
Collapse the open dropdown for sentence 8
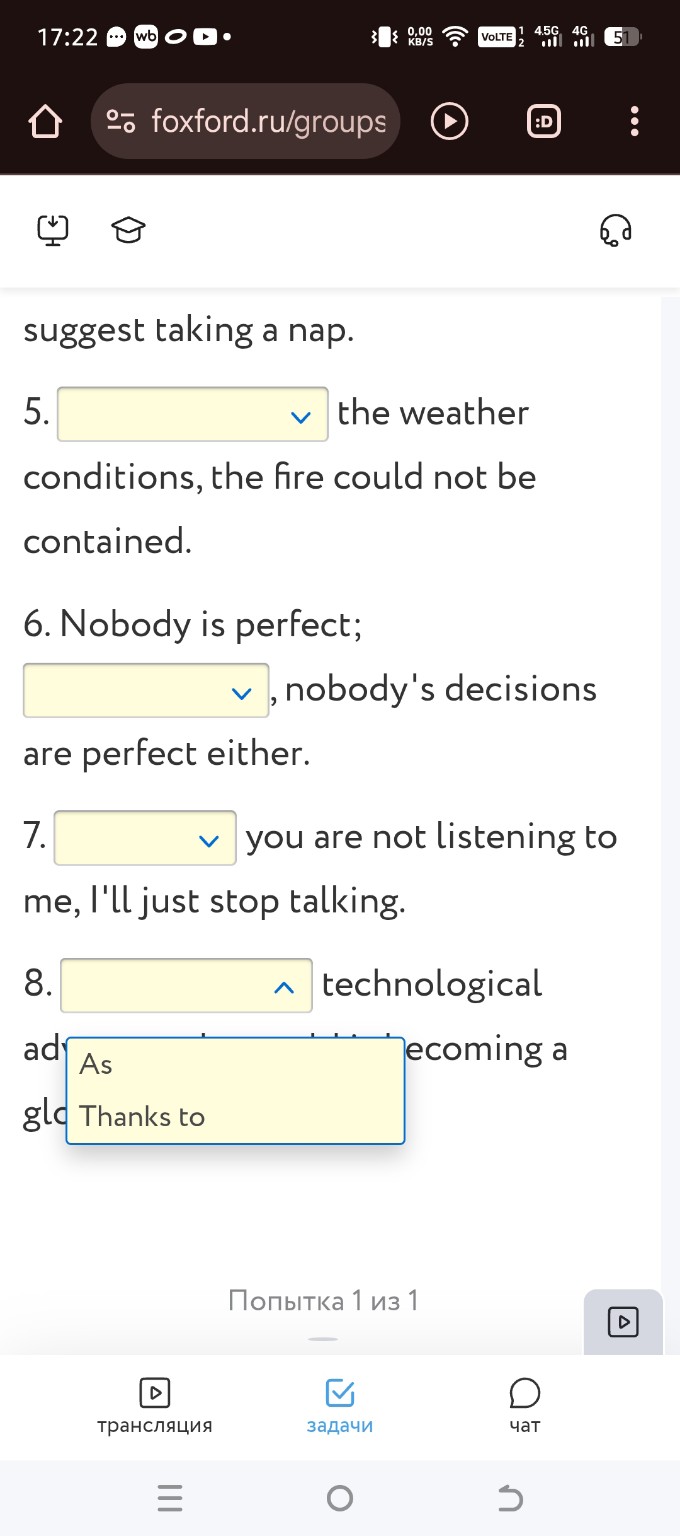coord(187,986)
